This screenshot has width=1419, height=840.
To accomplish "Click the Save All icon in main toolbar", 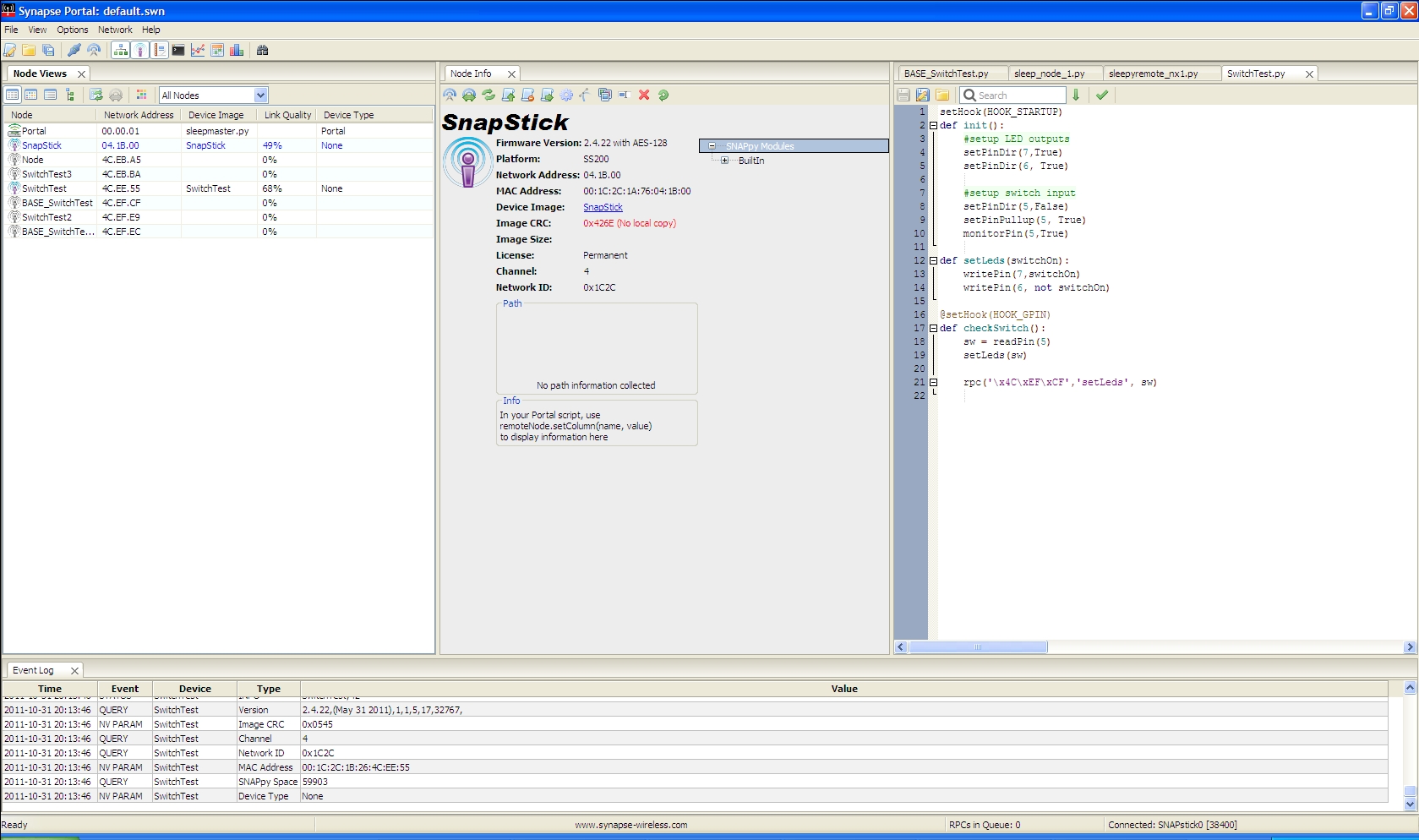I will tap(48, 51).
